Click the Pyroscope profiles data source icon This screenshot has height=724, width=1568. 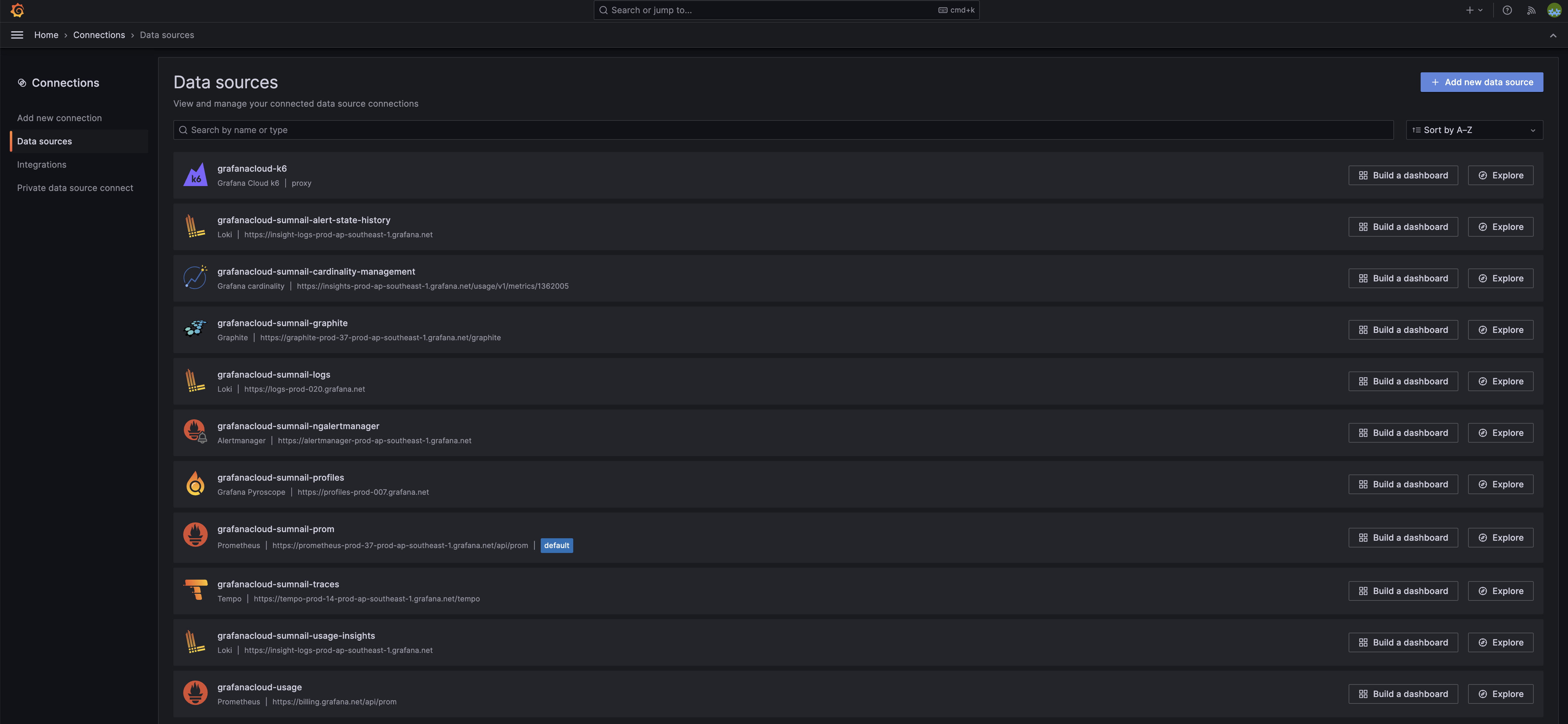195,484
